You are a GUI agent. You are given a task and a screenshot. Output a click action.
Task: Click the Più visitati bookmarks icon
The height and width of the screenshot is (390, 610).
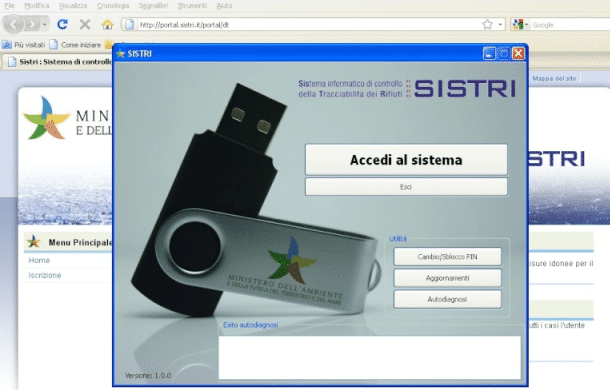click(7, 45)
